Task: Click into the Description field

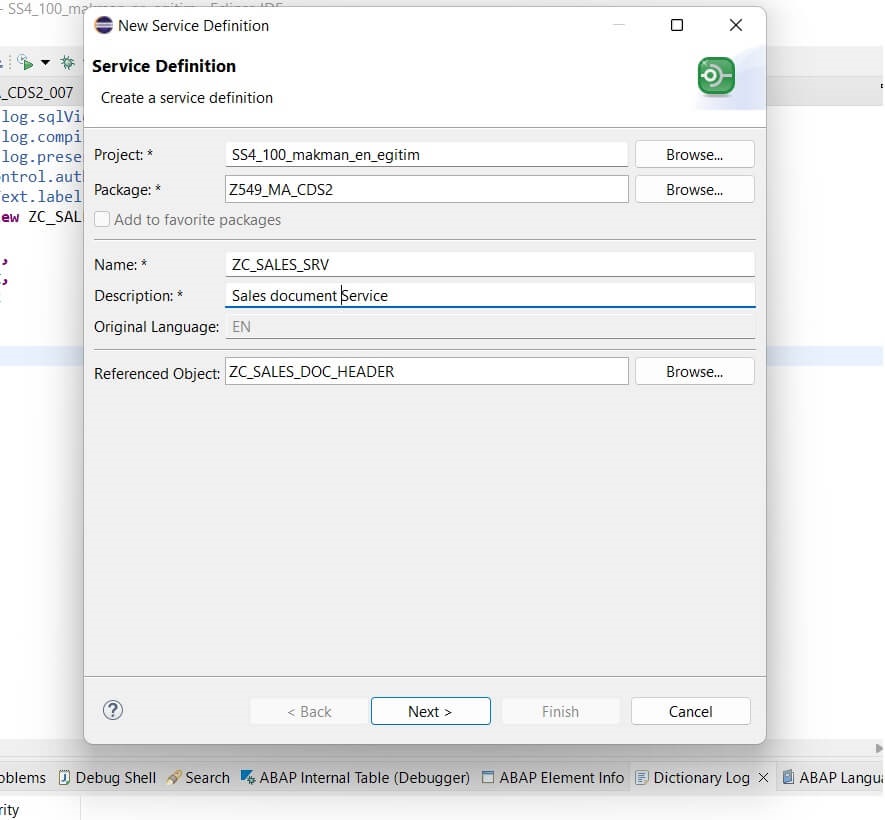Action: [x=490, y=295]
